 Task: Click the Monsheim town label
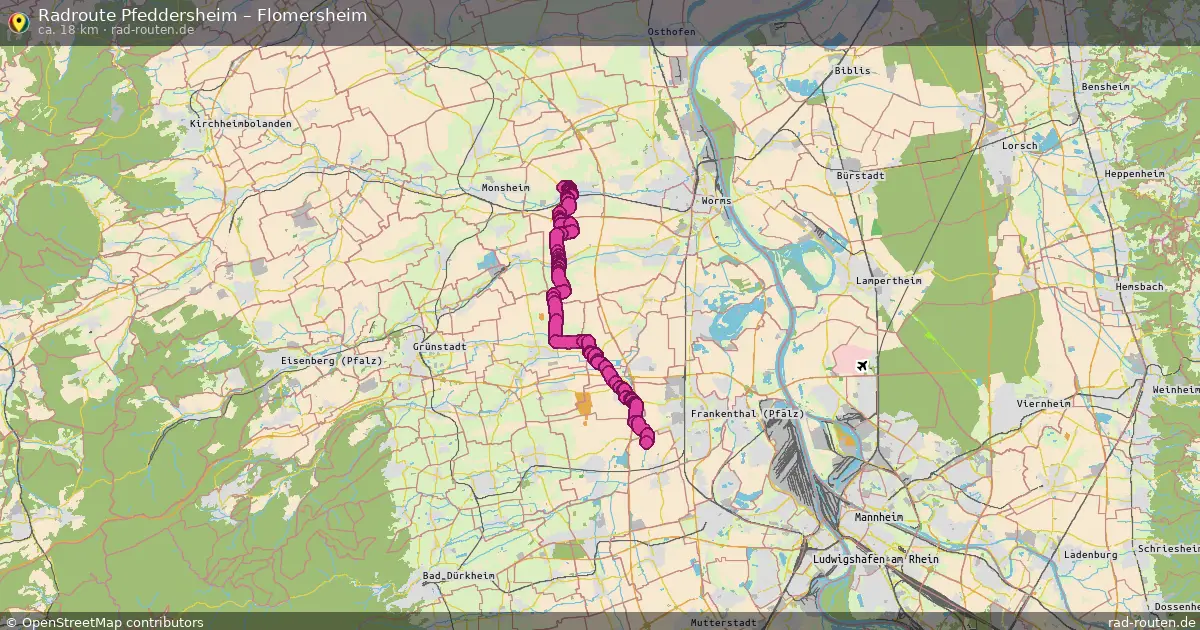pyautogui.click(x=505, y=188)
